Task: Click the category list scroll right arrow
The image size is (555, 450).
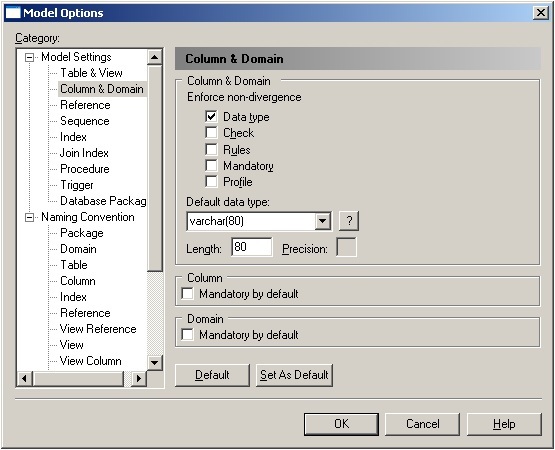Action: point(138,378)
